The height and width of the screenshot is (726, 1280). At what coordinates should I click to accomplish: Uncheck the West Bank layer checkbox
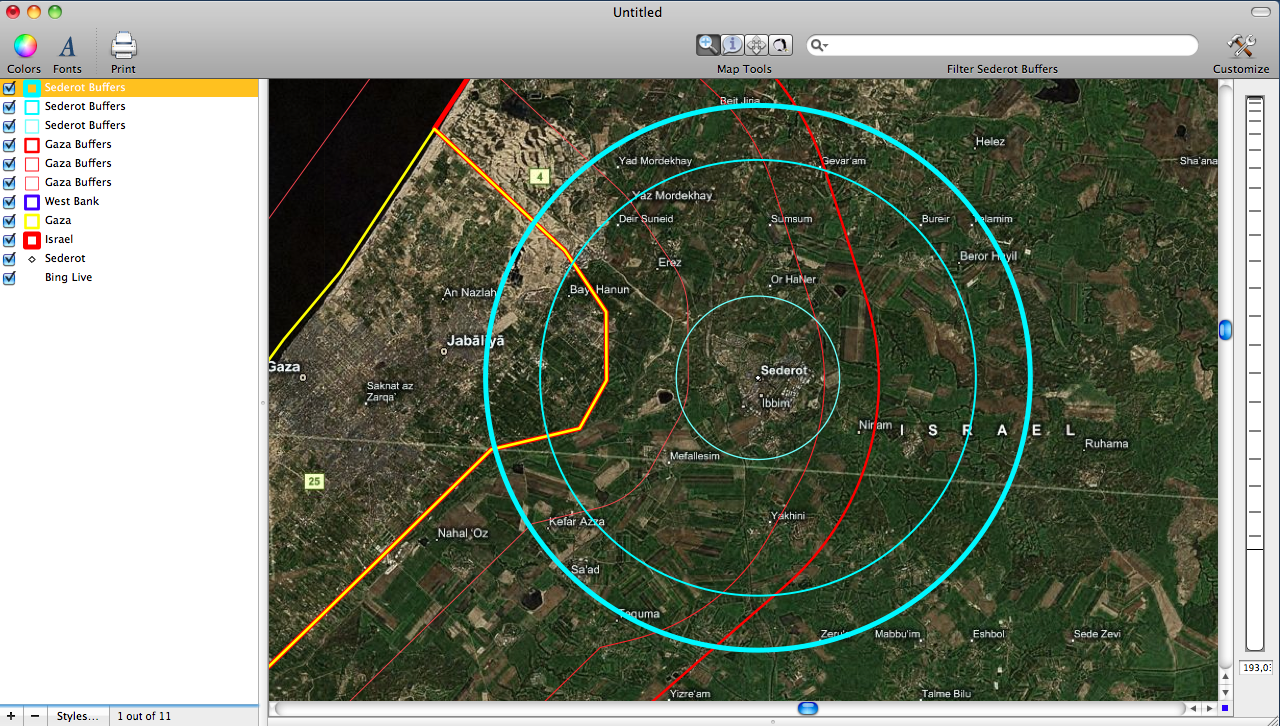[x=10, y=202]
